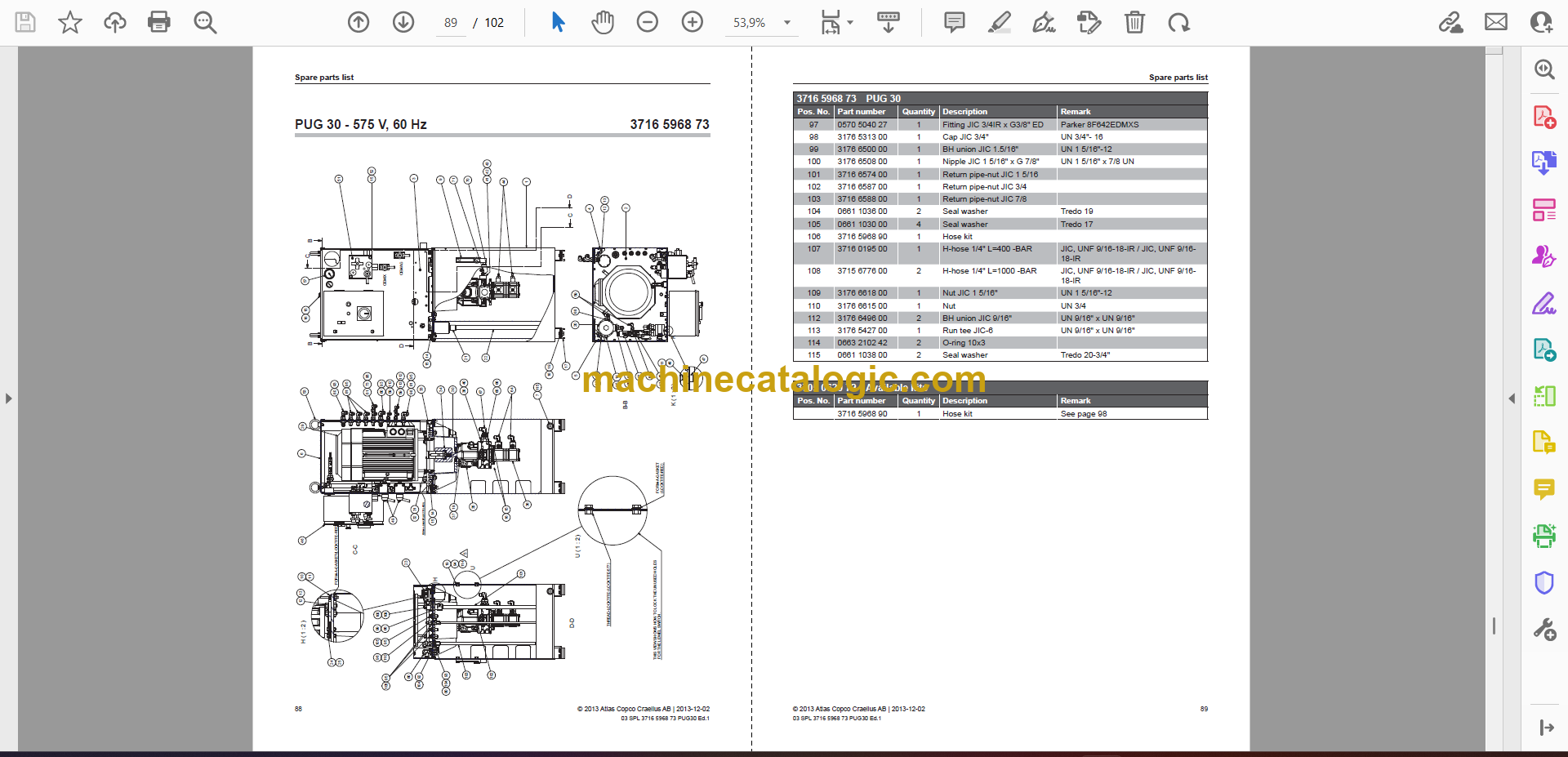The width and height of the screenshot is (1568, 757).
Task: Click the total page count 102
Action: click(494, 23)
